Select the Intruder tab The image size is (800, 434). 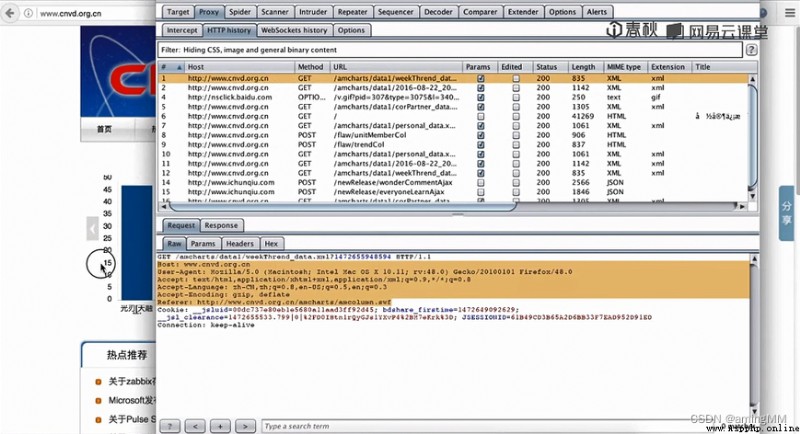pos(313,12)
